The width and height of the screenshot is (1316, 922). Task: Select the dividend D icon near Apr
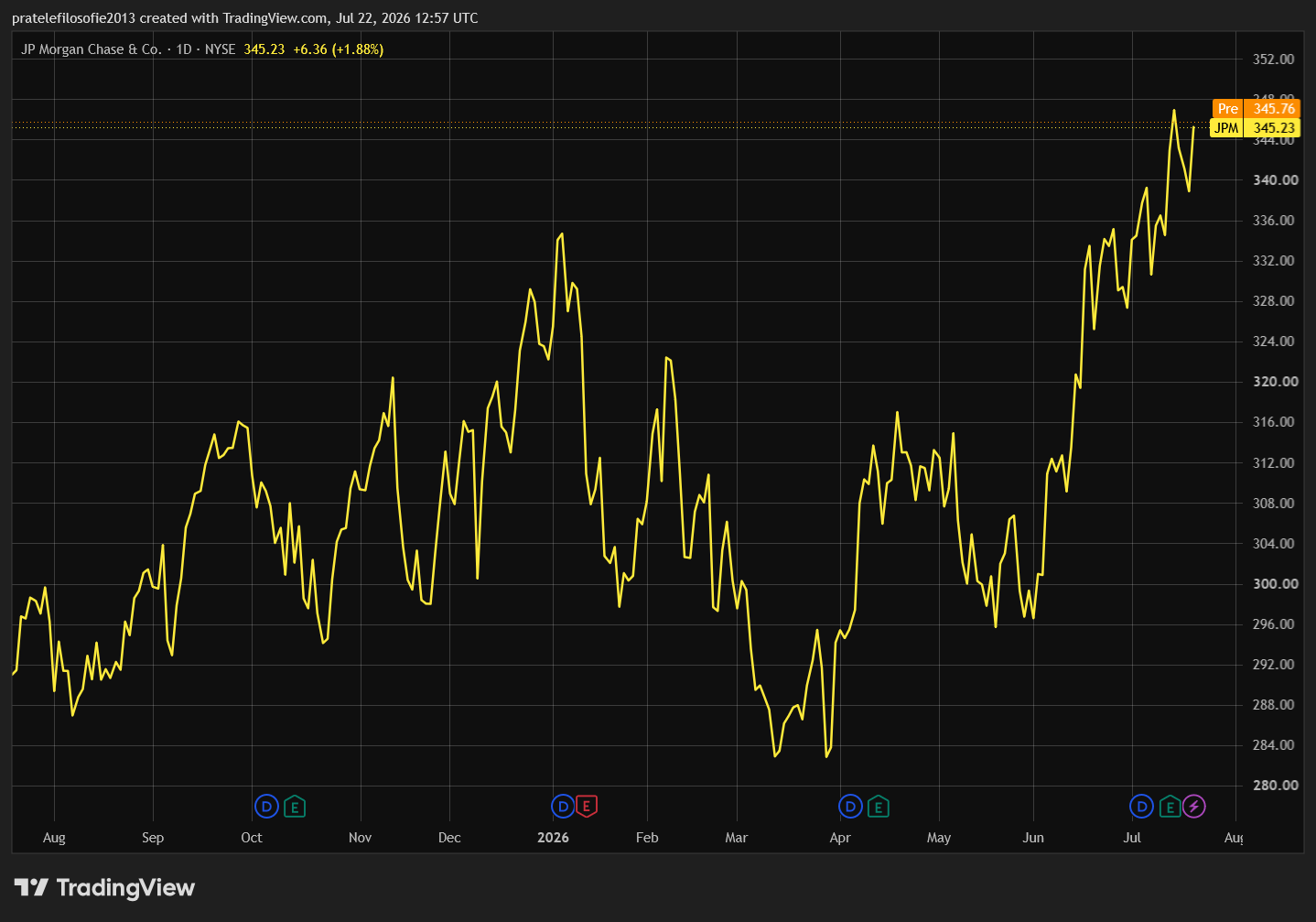pos(850,807)
